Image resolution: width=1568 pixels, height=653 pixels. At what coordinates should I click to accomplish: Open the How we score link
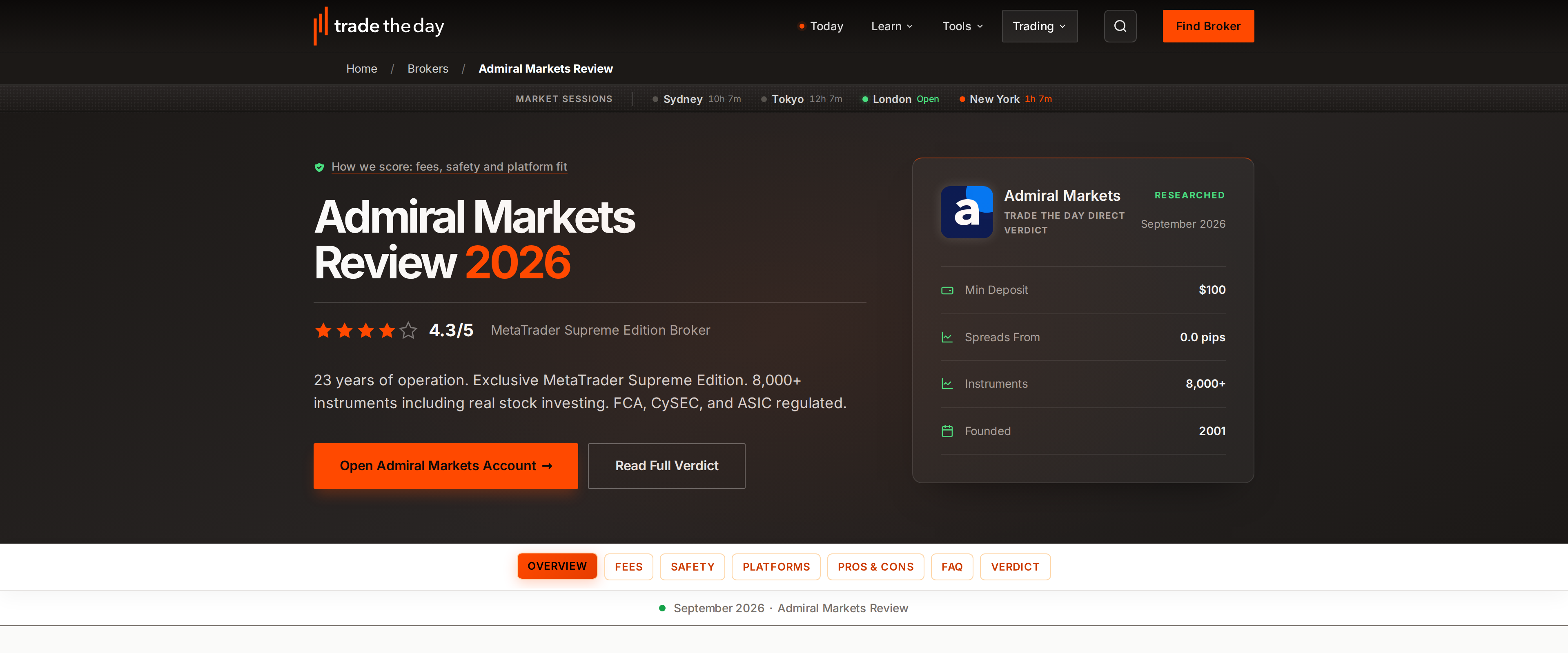pyautogui.click(x=449, y=167)
